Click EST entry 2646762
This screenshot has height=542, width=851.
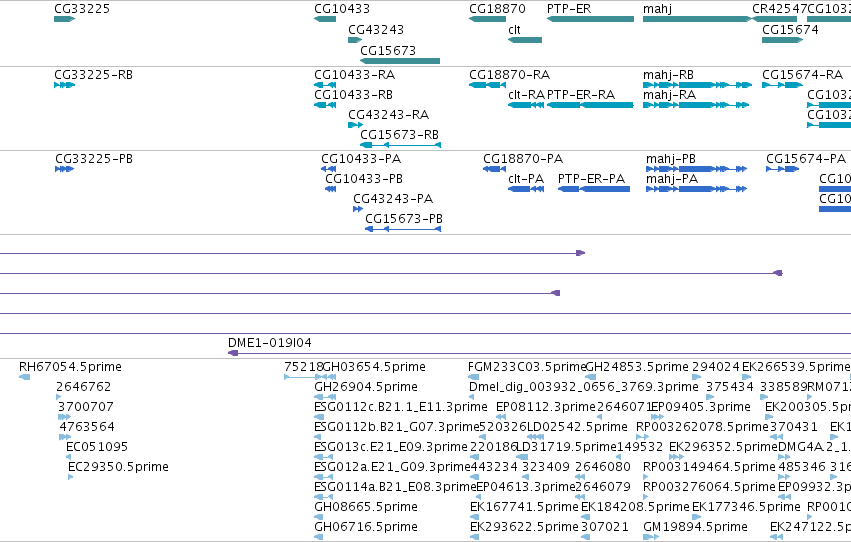pyautogui.click(x=84, y=386)
